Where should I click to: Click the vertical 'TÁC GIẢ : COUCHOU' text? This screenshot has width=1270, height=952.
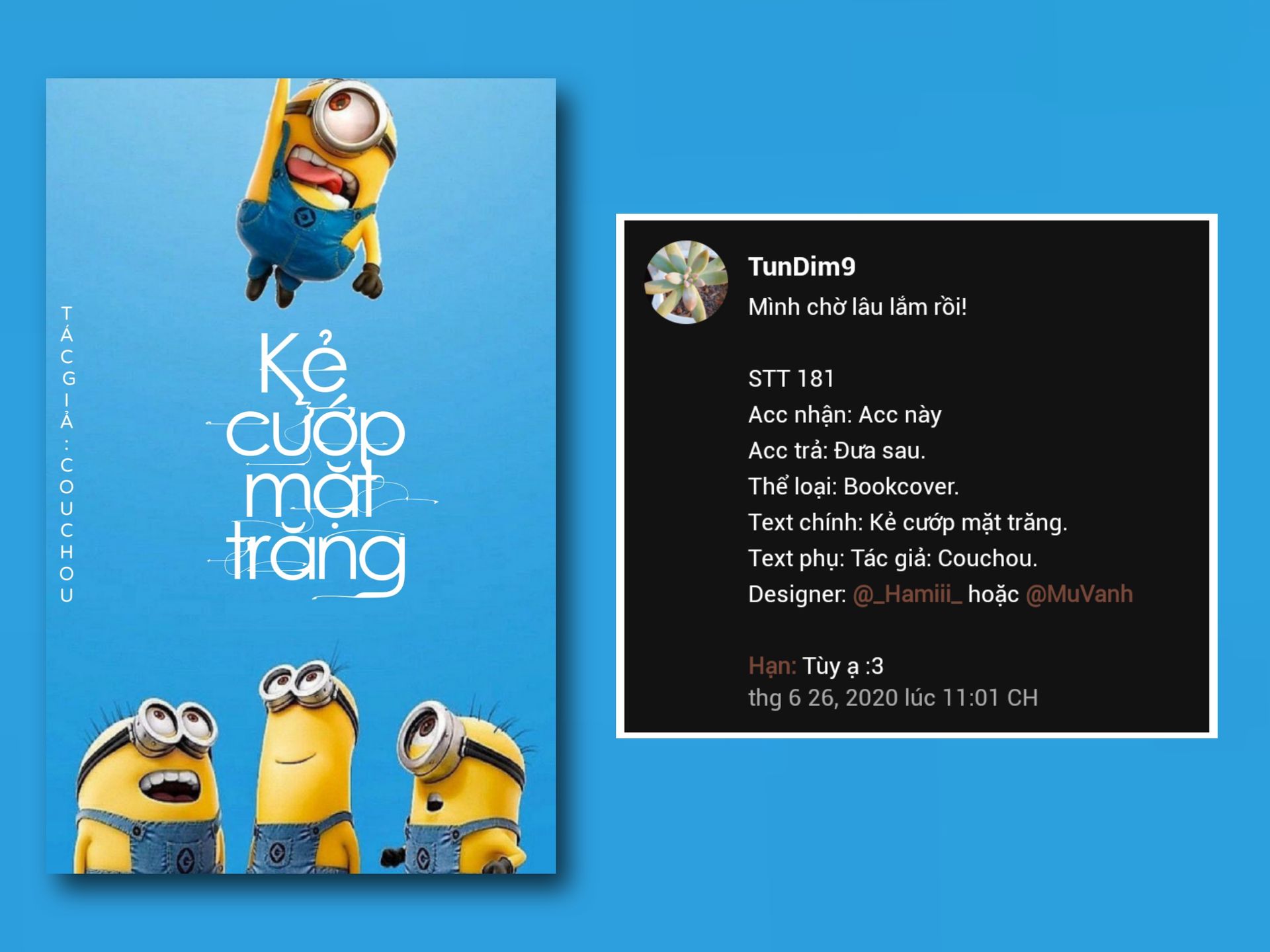coord(67,454)
